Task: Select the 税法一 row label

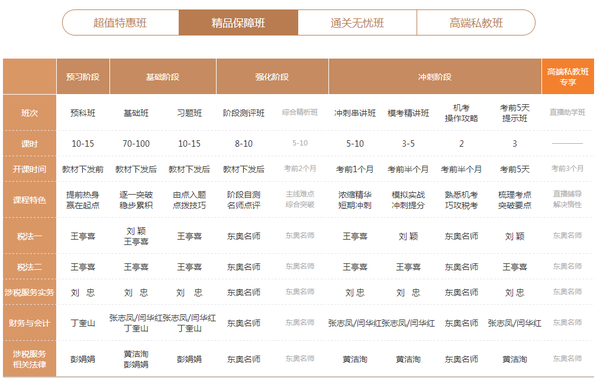Action: pyautogui.click(x=29, y=236)
